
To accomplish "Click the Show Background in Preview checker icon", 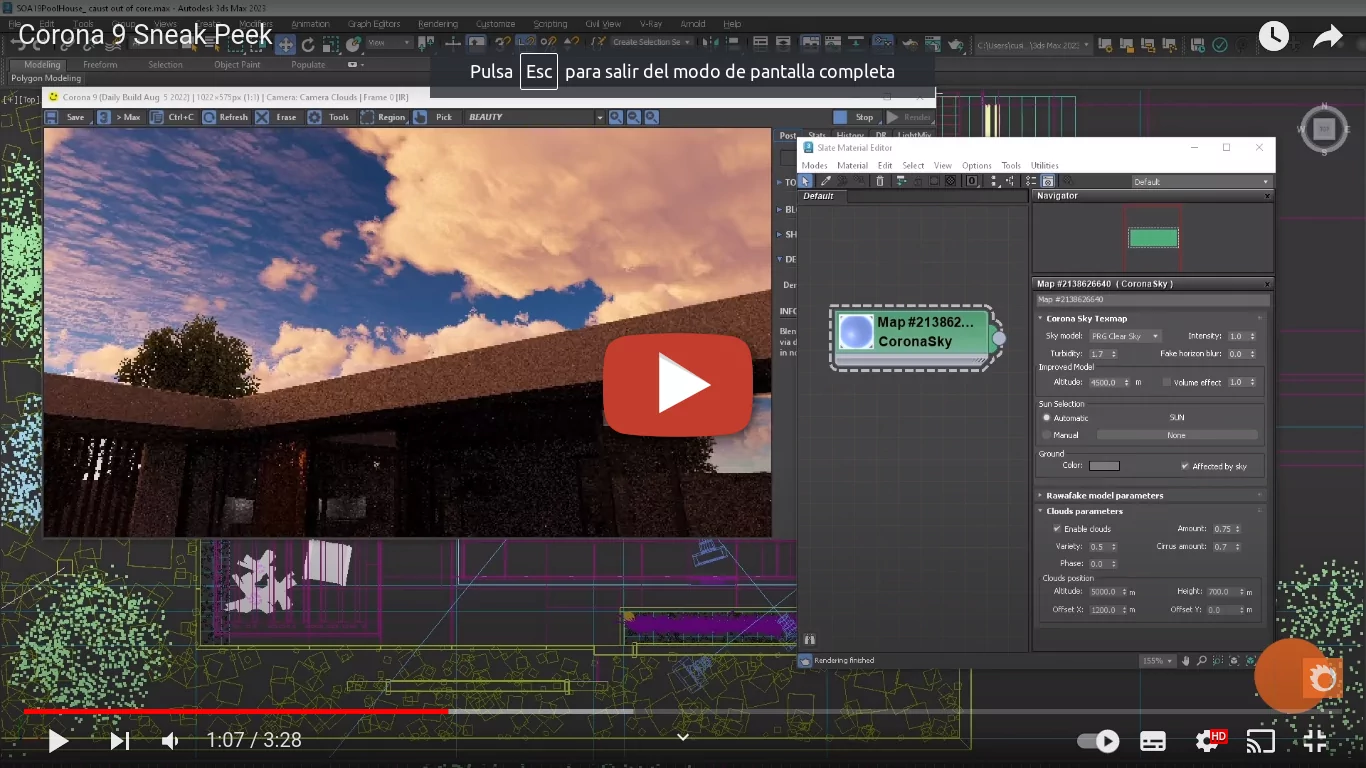I will pyautogui.click(x=950, y=181).
